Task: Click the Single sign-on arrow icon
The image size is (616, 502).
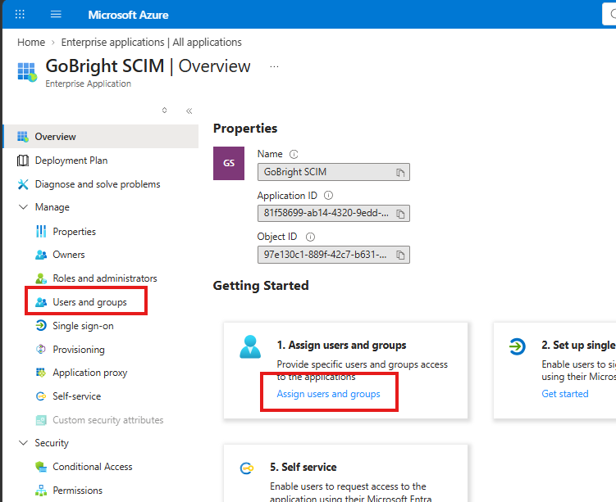Action: (x=41, y=326)
